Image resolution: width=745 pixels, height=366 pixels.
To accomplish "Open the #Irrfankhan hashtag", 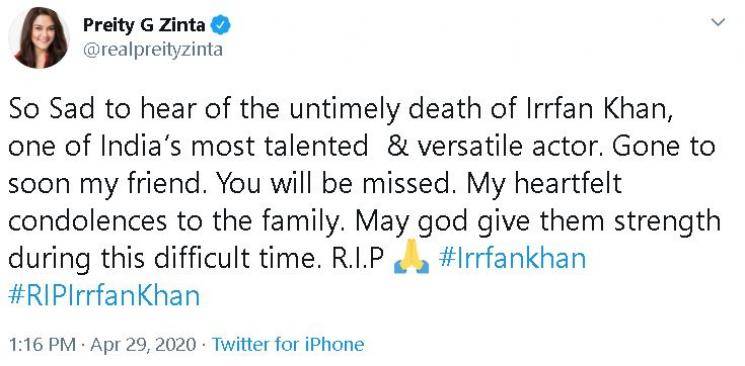I will [512, 258].
